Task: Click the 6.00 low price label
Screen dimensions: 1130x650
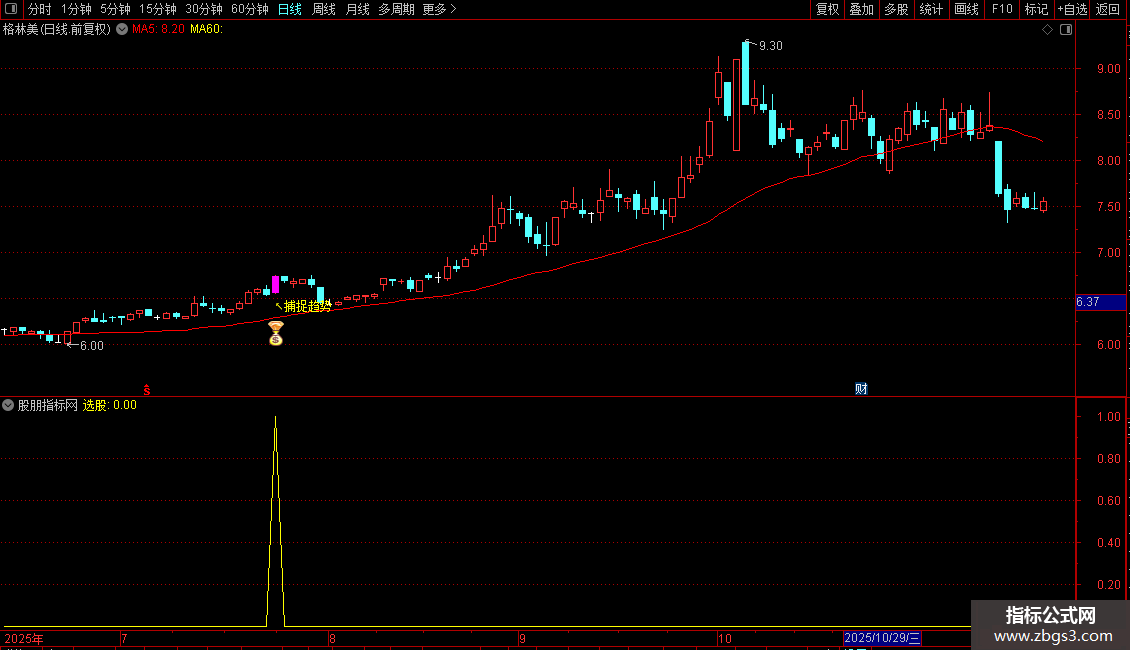Action: click(92, 346)
